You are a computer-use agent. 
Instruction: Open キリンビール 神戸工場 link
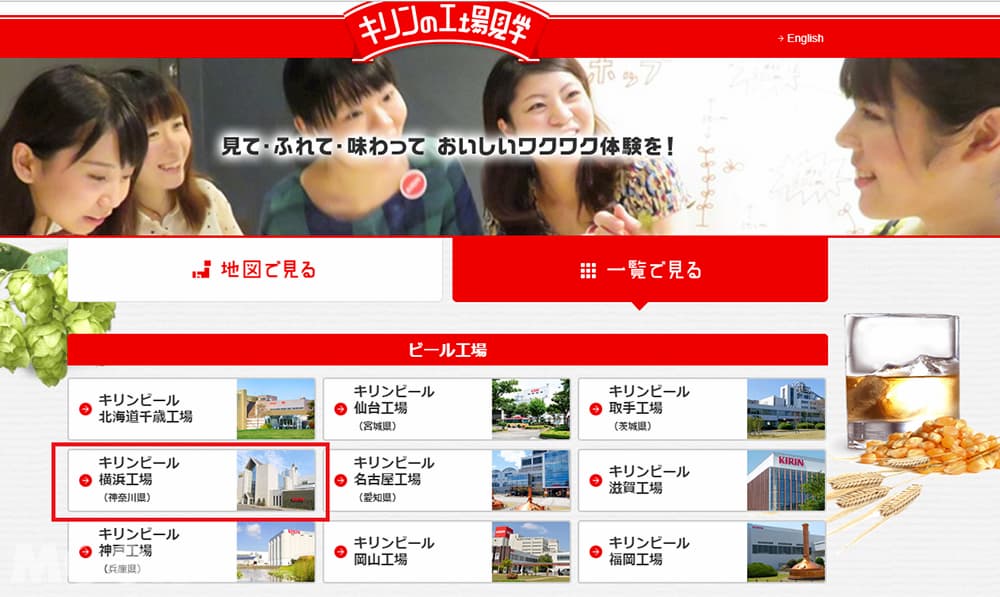191,552
